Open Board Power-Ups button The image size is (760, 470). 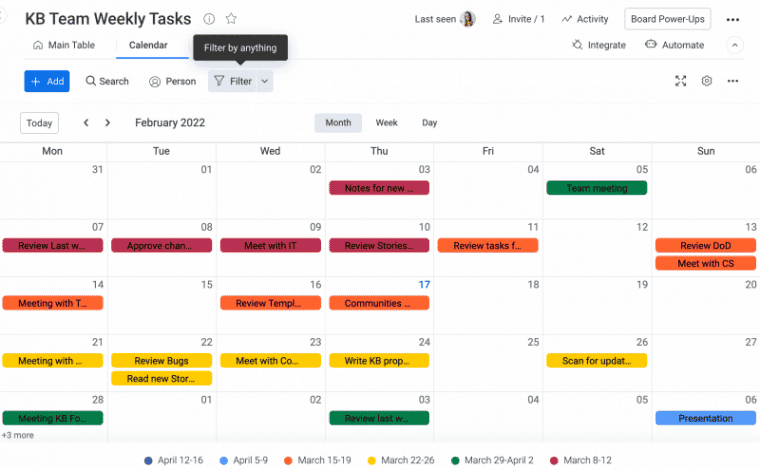click(x=667, y=19)
